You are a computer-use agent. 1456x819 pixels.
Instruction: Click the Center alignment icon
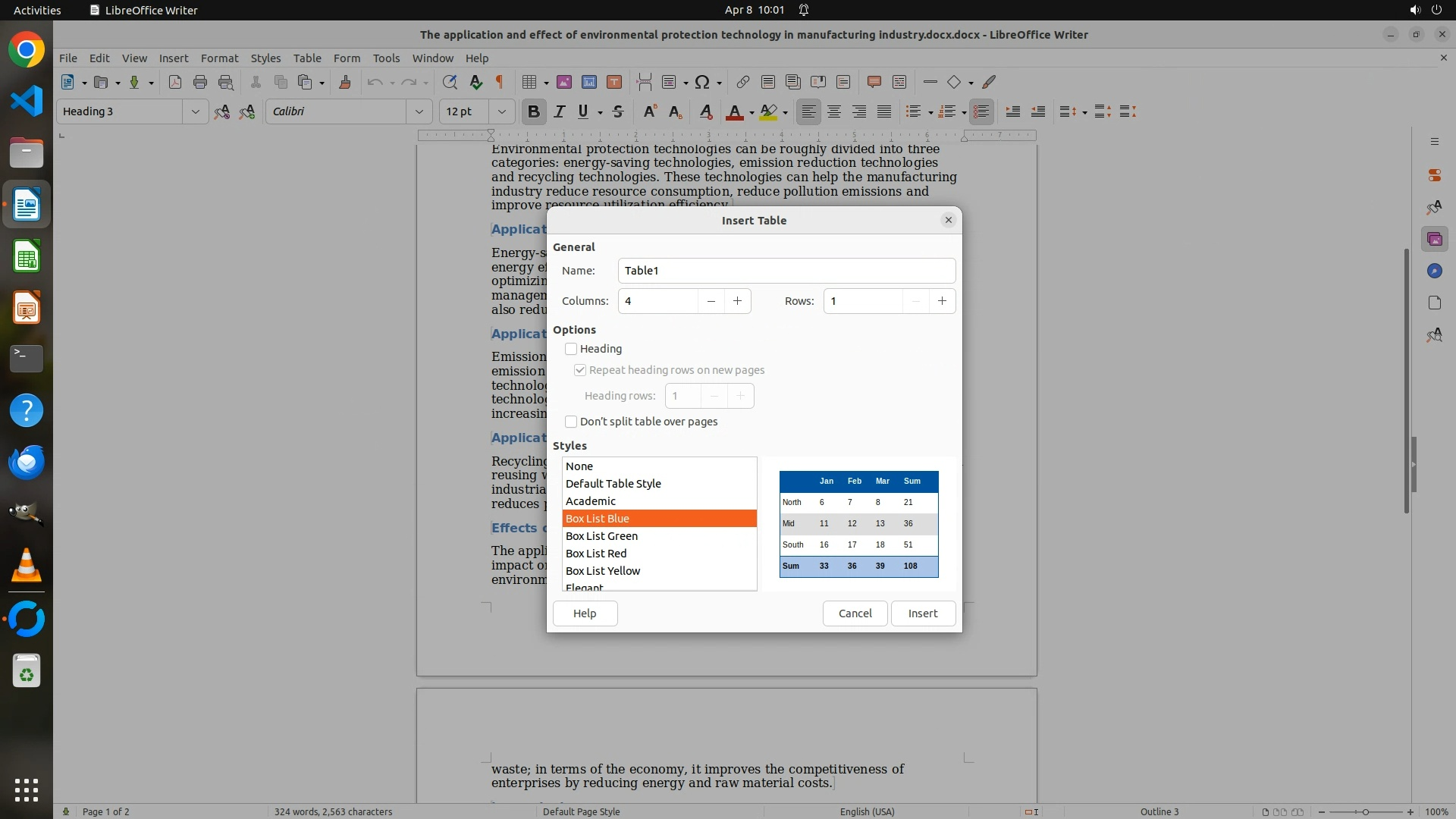tap(834, 111)
